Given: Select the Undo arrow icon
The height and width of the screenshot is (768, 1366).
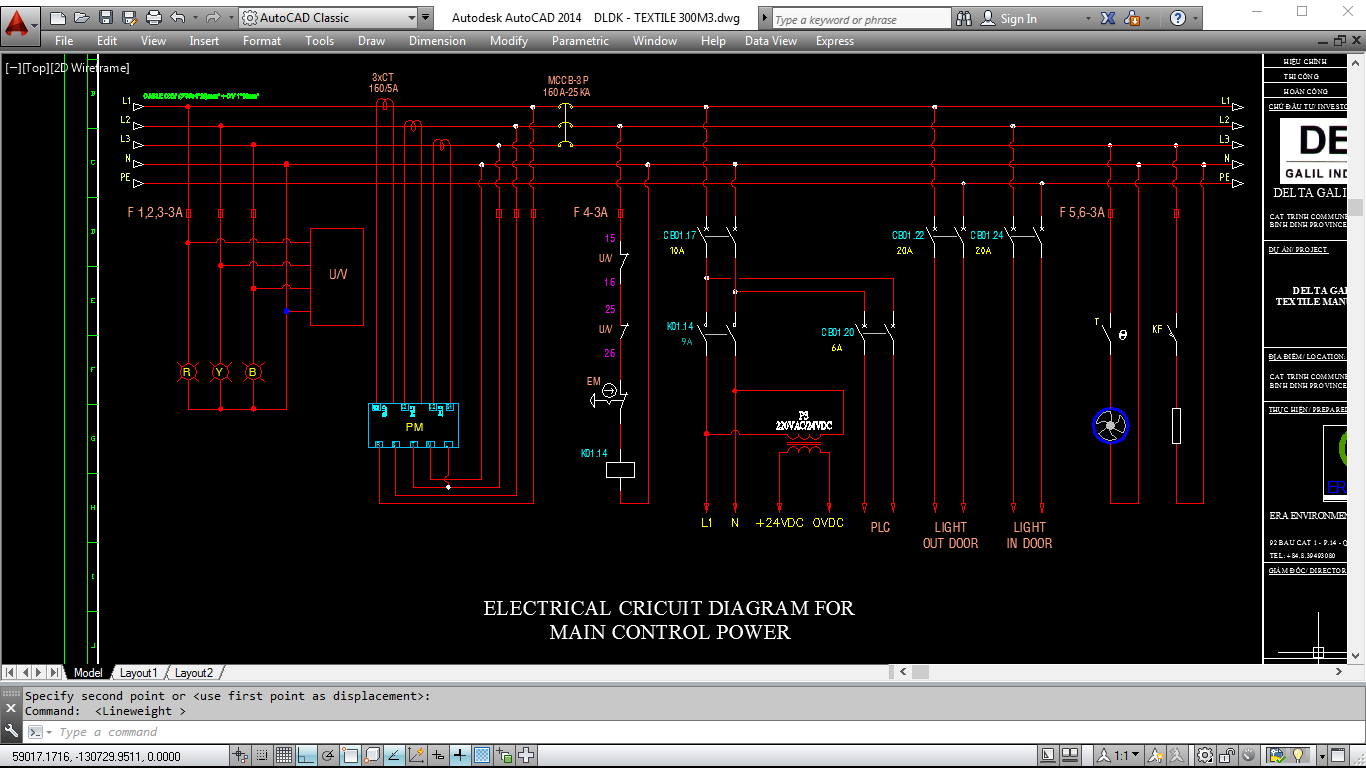Looking at the screenshot, I should click(x=178, y=17).
